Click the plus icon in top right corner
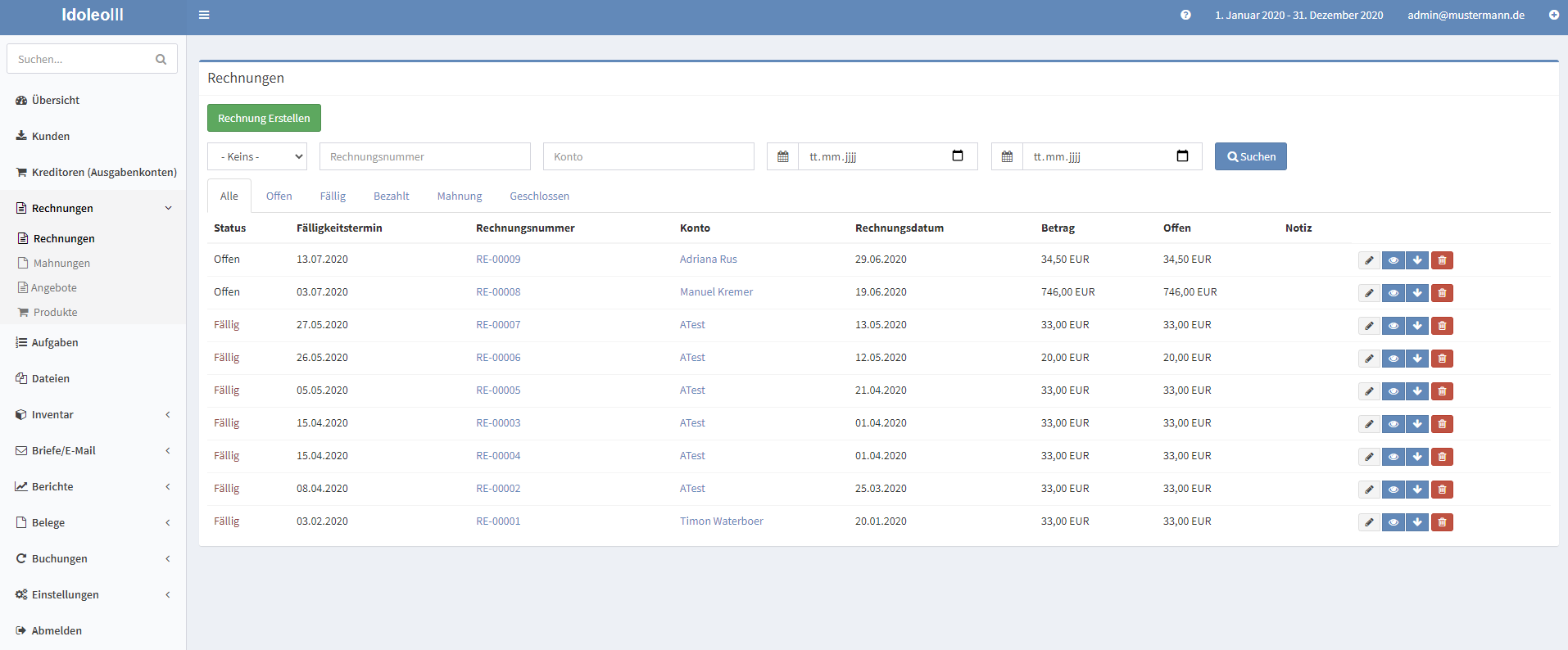The image size is (1568, 650). point(1553,15)
